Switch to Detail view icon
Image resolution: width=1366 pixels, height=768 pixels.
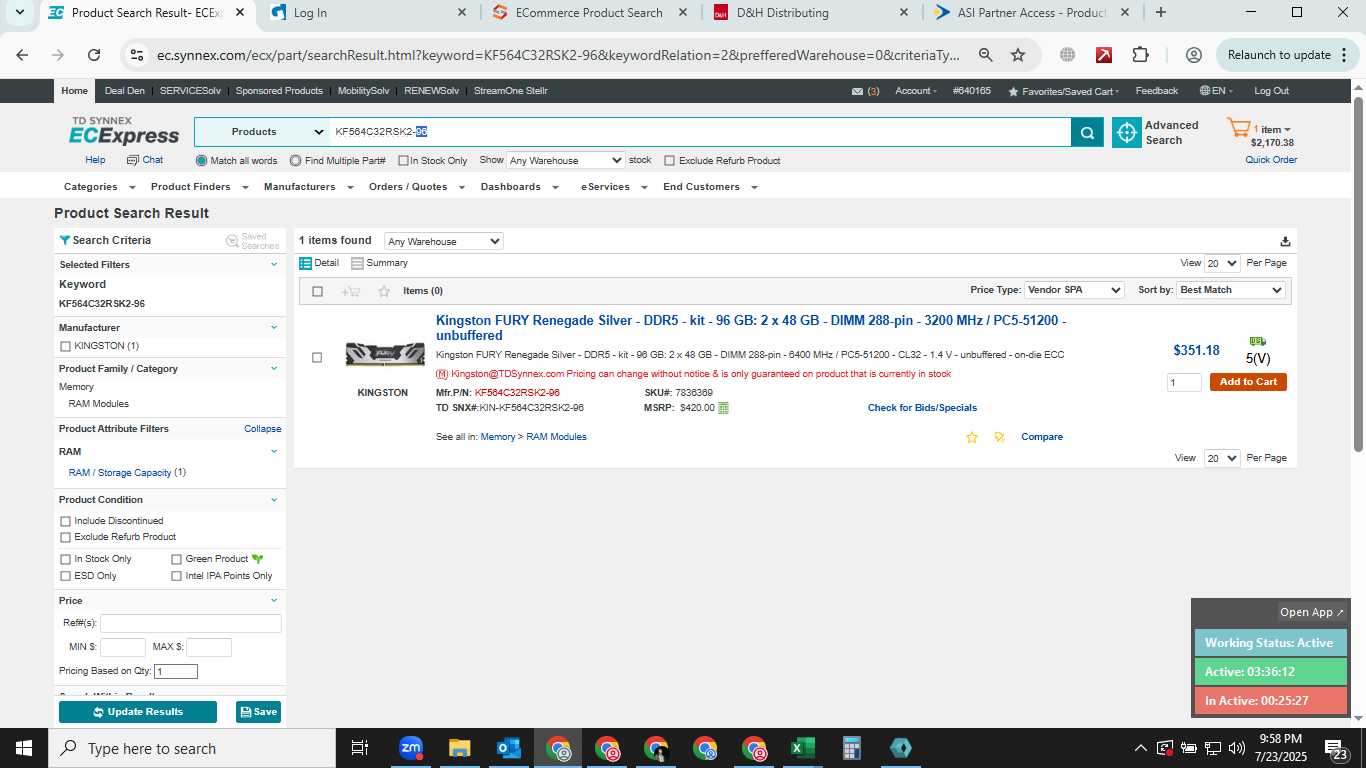point(305,263)
